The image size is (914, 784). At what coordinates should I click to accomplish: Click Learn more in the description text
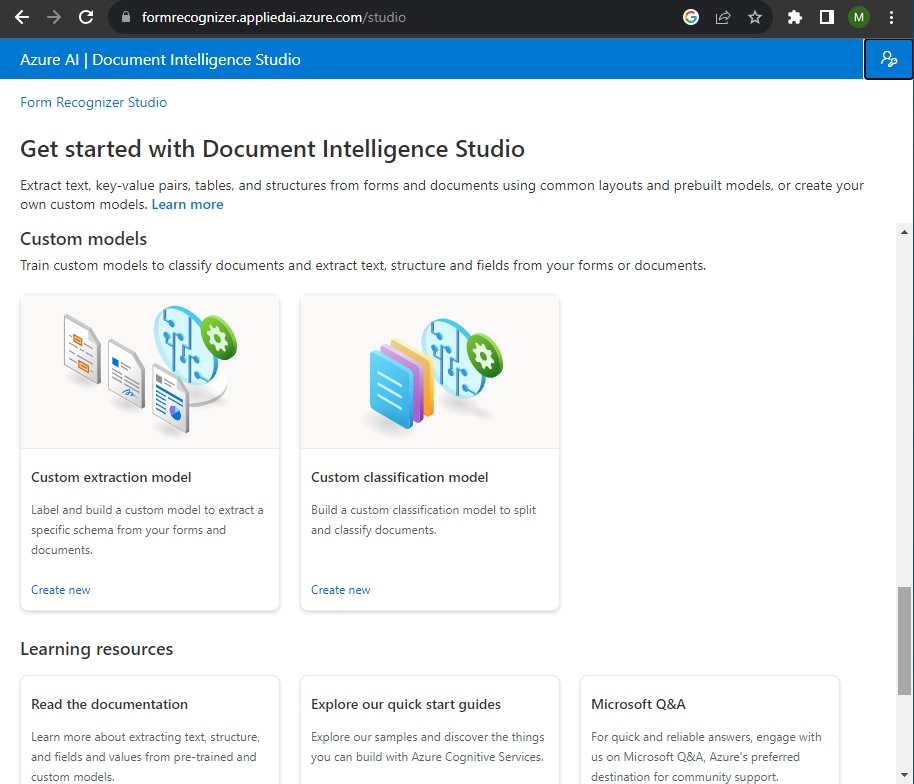click(187, 204)
